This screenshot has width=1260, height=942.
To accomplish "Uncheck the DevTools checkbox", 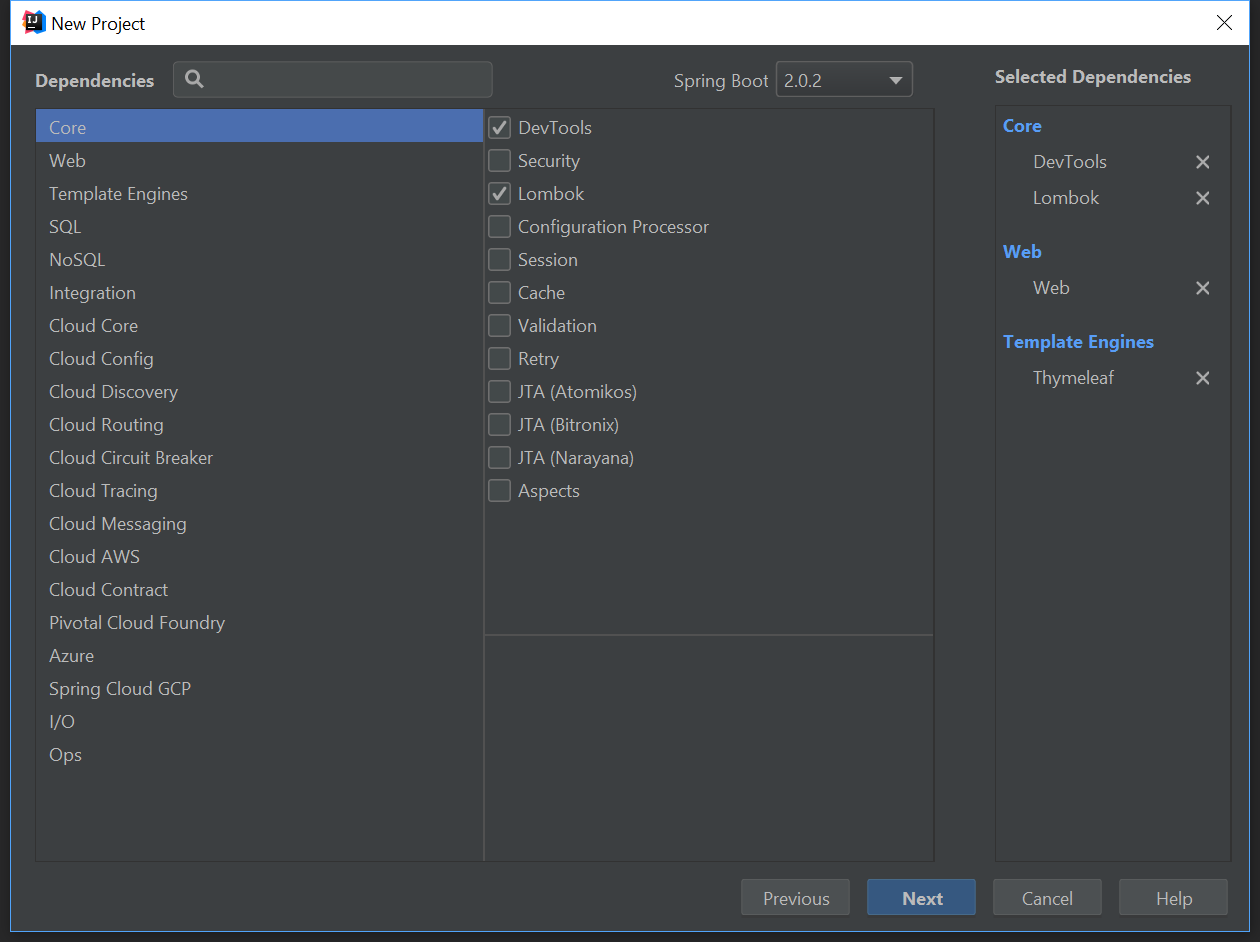I will [499, 128].
